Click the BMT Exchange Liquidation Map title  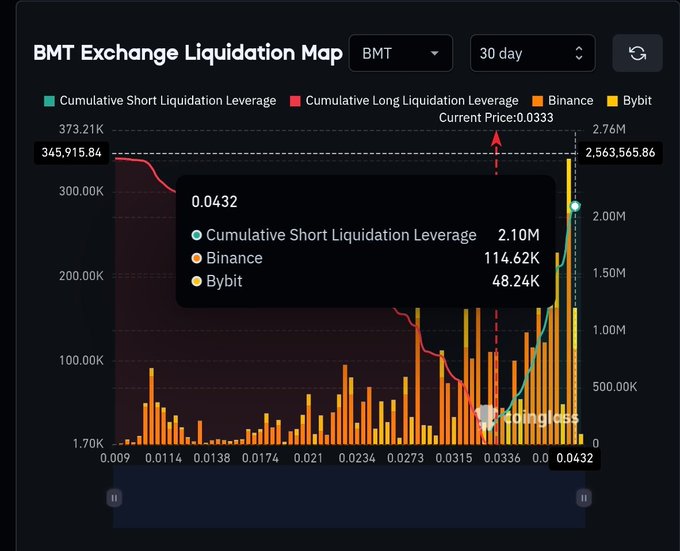(x=188, y=53)
